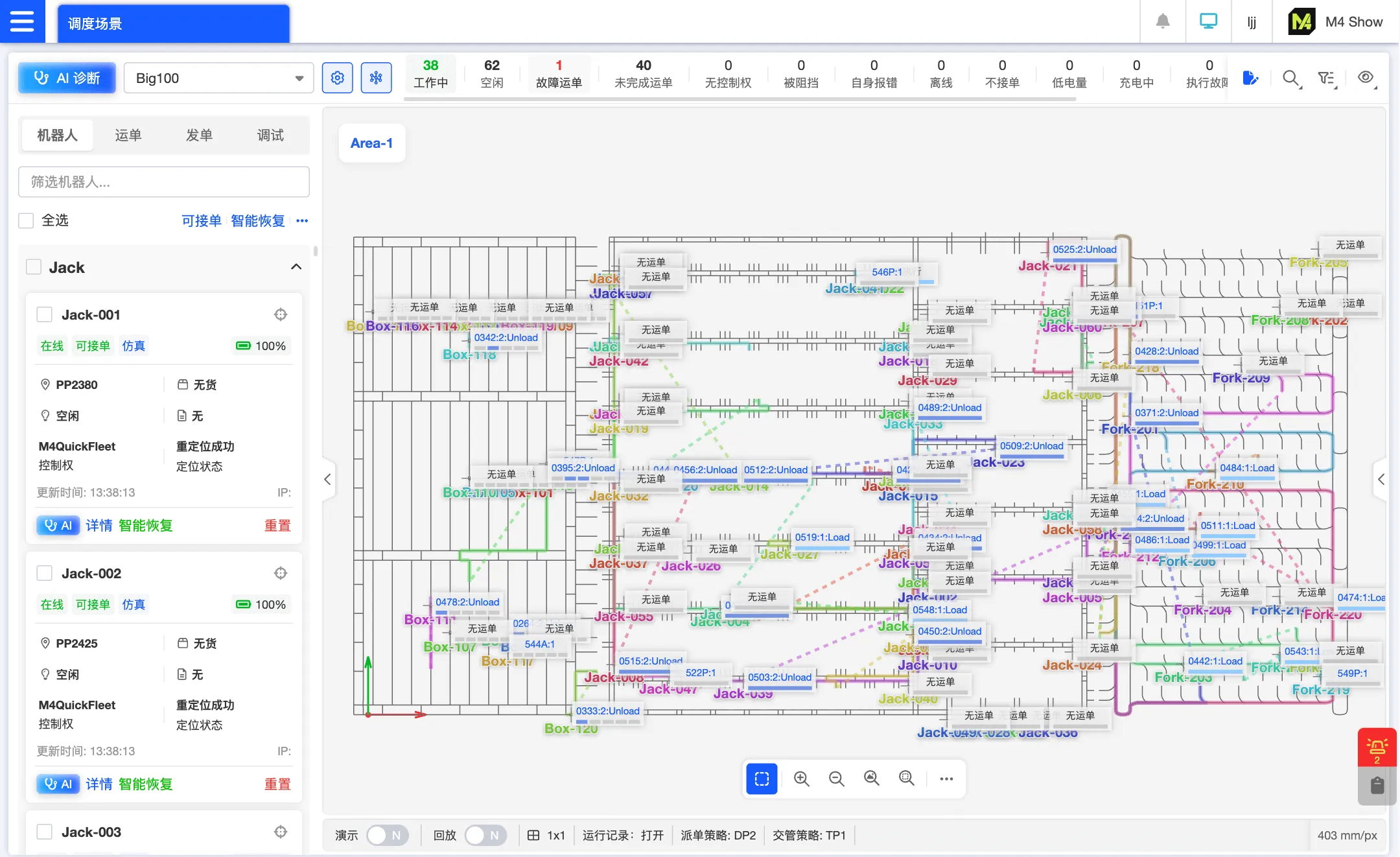Screen dimensions: 1400x857
Task: Click the notification bell icon
Action: [1163, 21]
